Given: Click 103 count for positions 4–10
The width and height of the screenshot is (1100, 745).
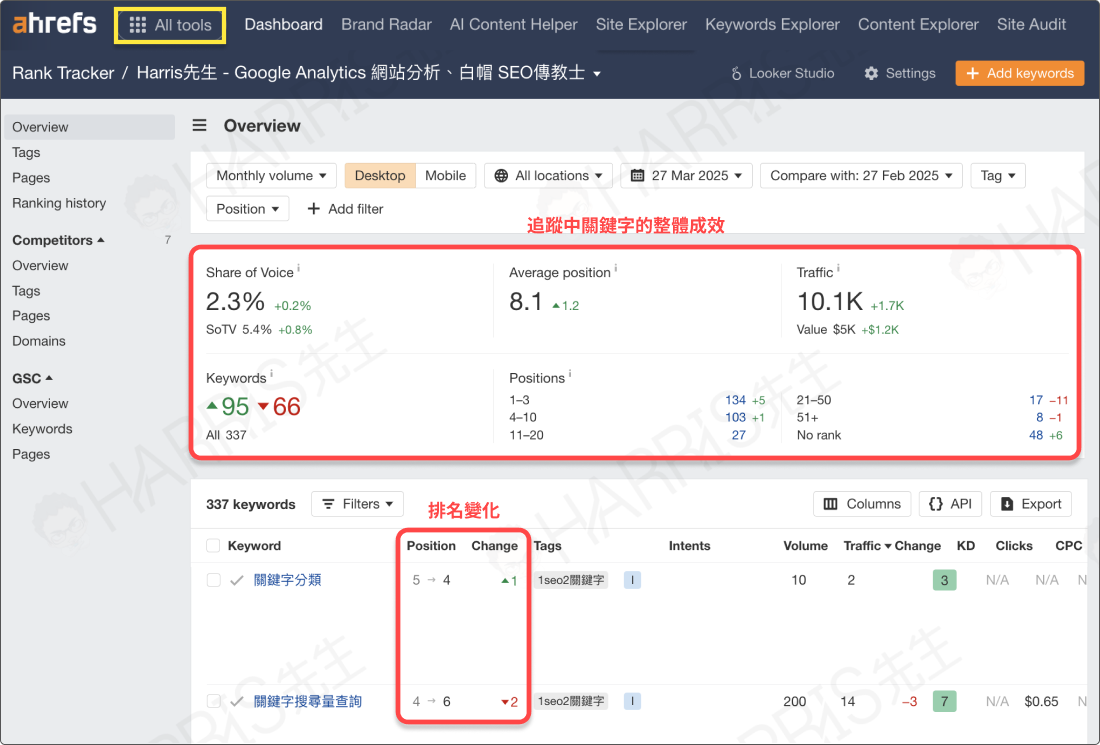Looking at the screenshot, I should [x=735, y=417].
